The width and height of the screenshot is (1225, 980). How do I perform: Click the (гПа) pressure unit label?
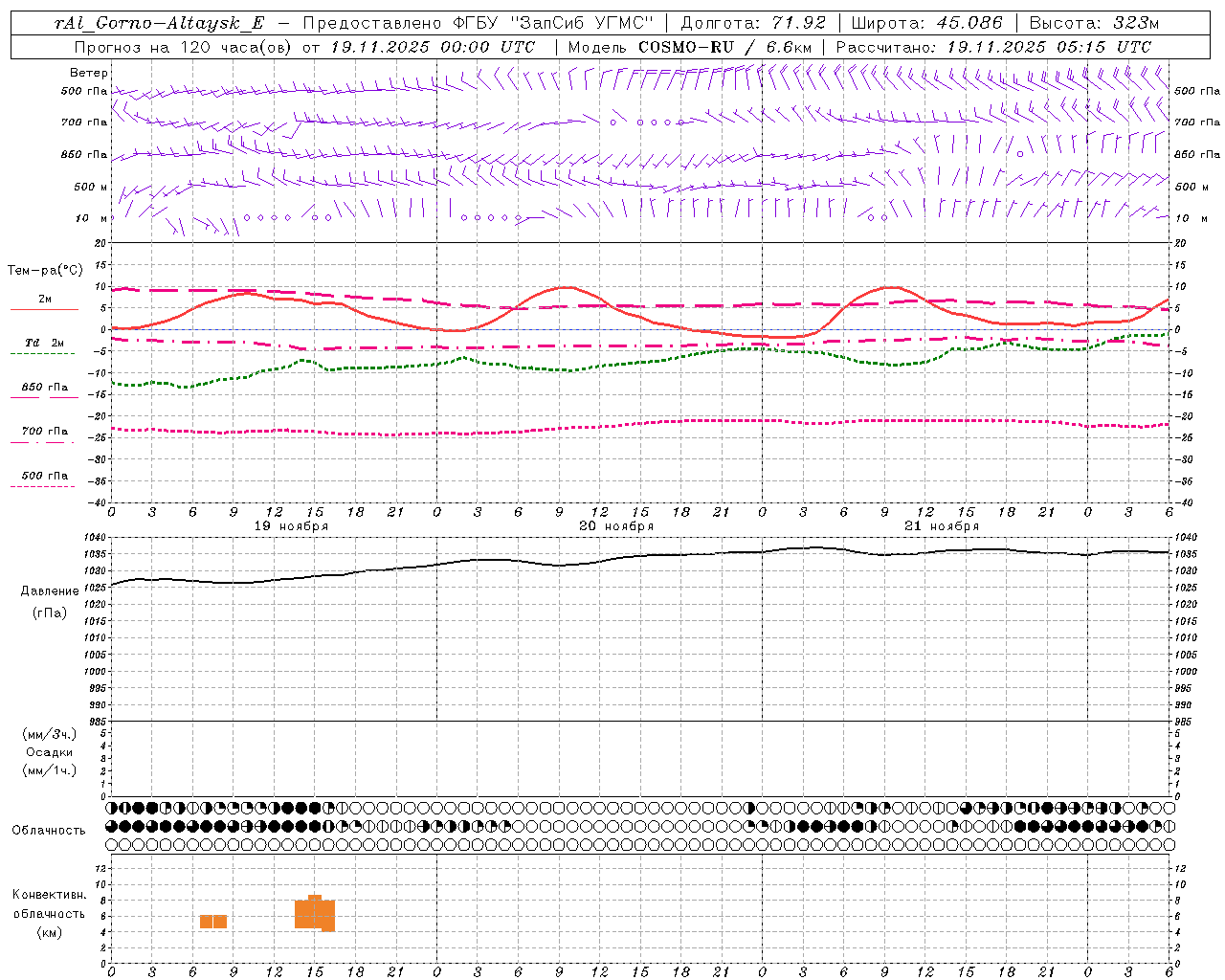(50, 612)
